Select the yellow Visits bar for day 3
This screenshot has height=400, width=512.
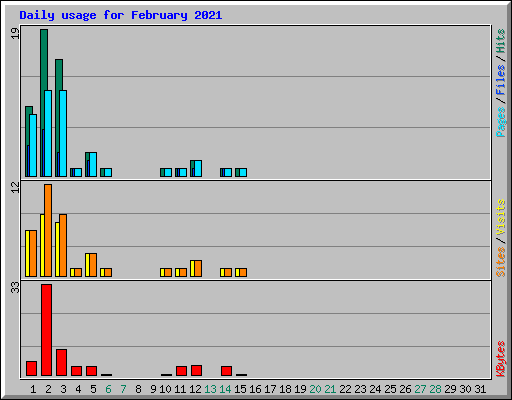(x=57, y=249)
